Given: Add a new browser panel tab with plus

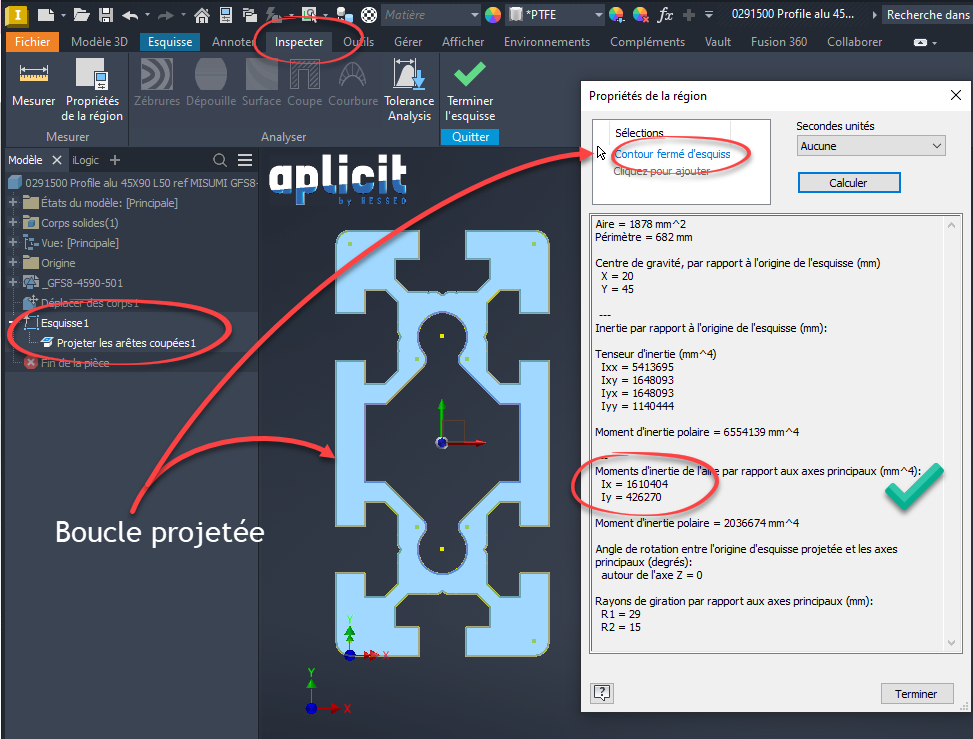Looking at the screenshot, I should pos(115,160).
